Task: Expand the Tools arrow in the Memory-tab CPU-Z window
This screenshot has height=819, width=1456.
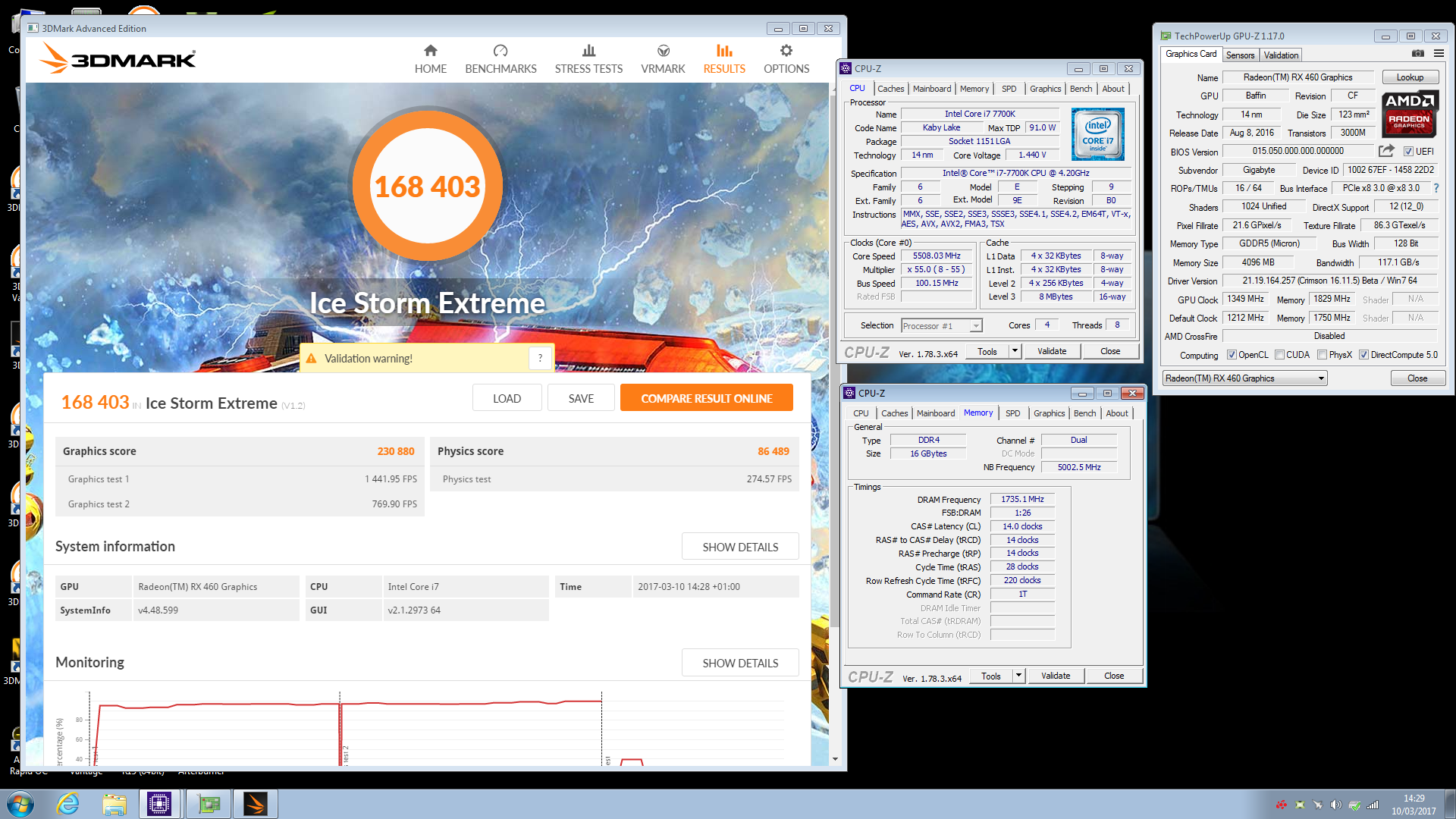Action: tap(1018, 676)
